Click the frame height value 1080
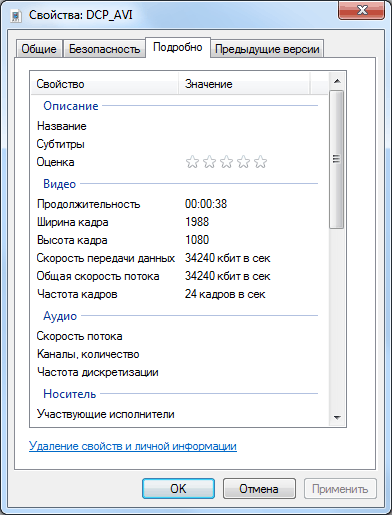 [197, 240]
